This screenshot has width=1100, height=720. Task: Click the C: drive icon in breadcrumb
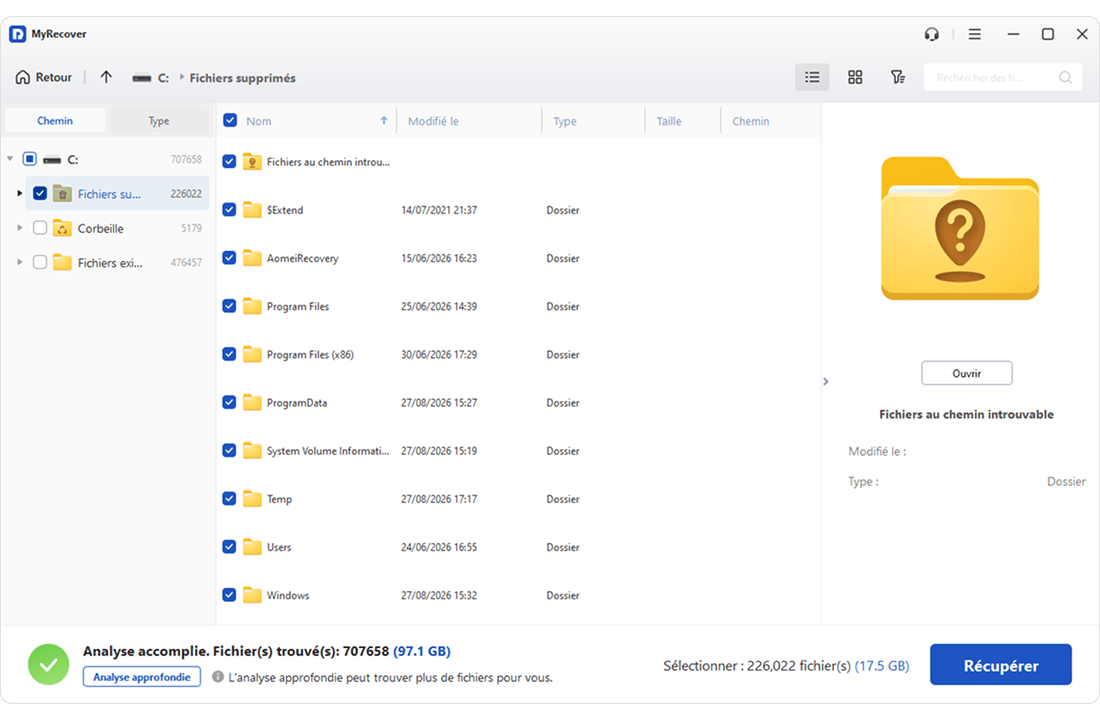pos(142,78)
